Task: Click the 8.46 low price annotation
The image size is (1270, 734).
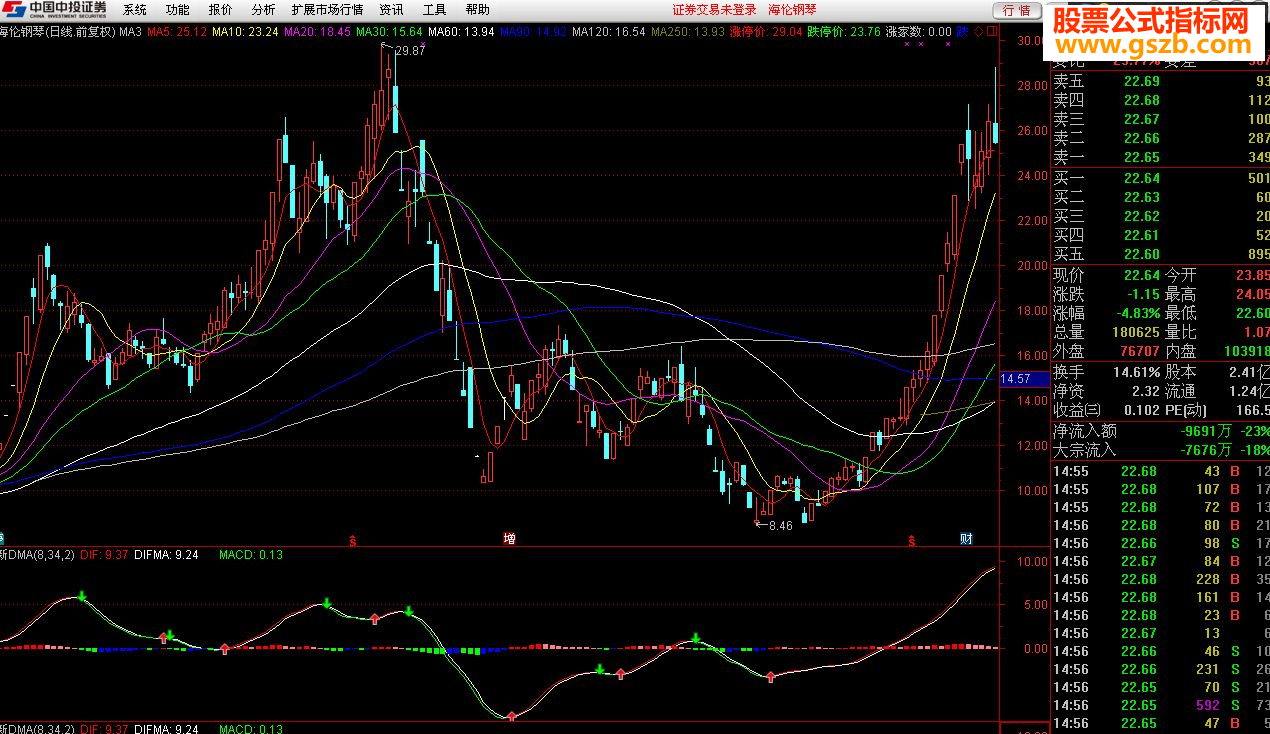Action: pos(780,526)
